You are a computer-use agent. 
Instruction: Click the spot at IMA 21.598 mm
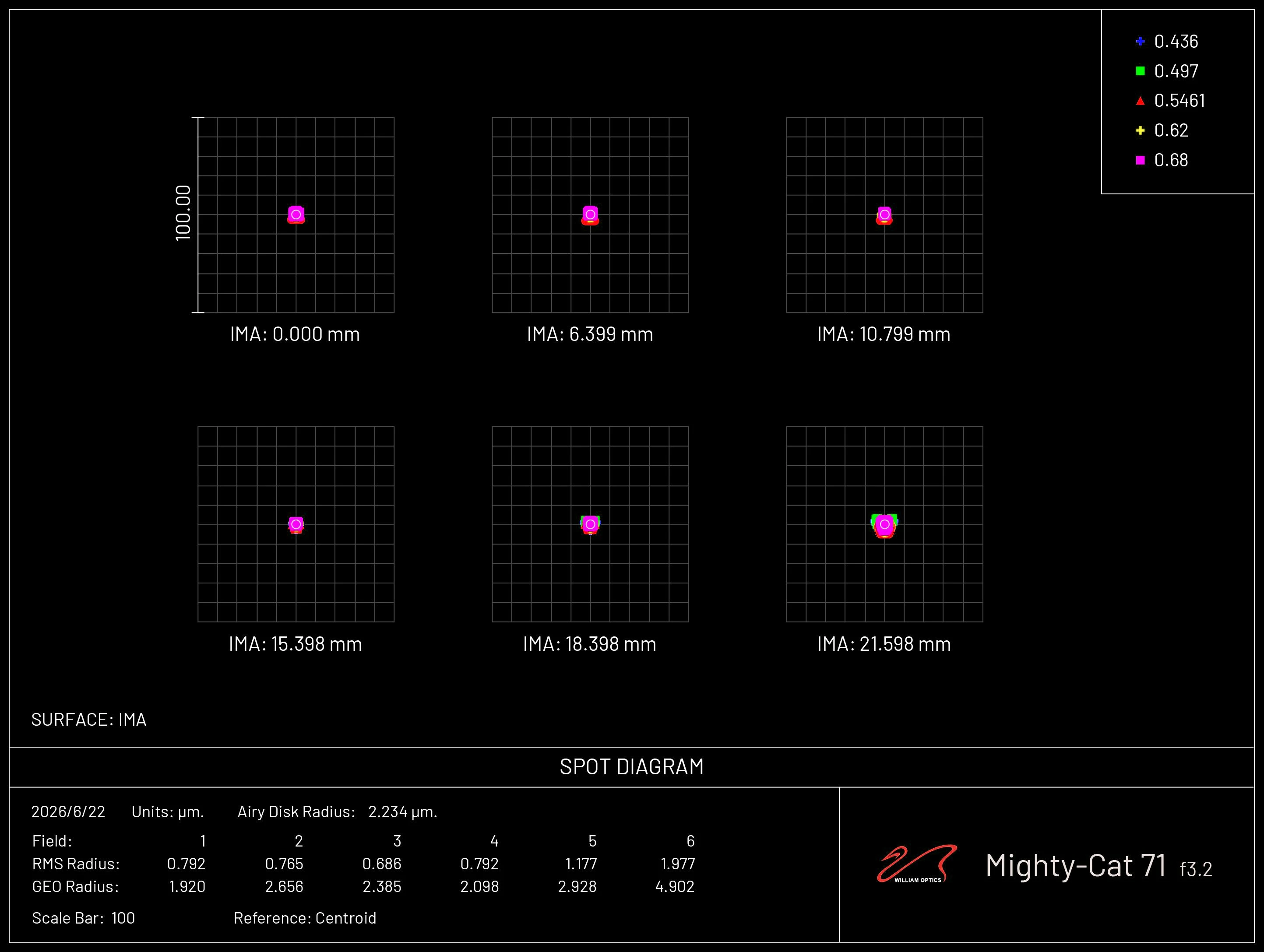[884, 526]
